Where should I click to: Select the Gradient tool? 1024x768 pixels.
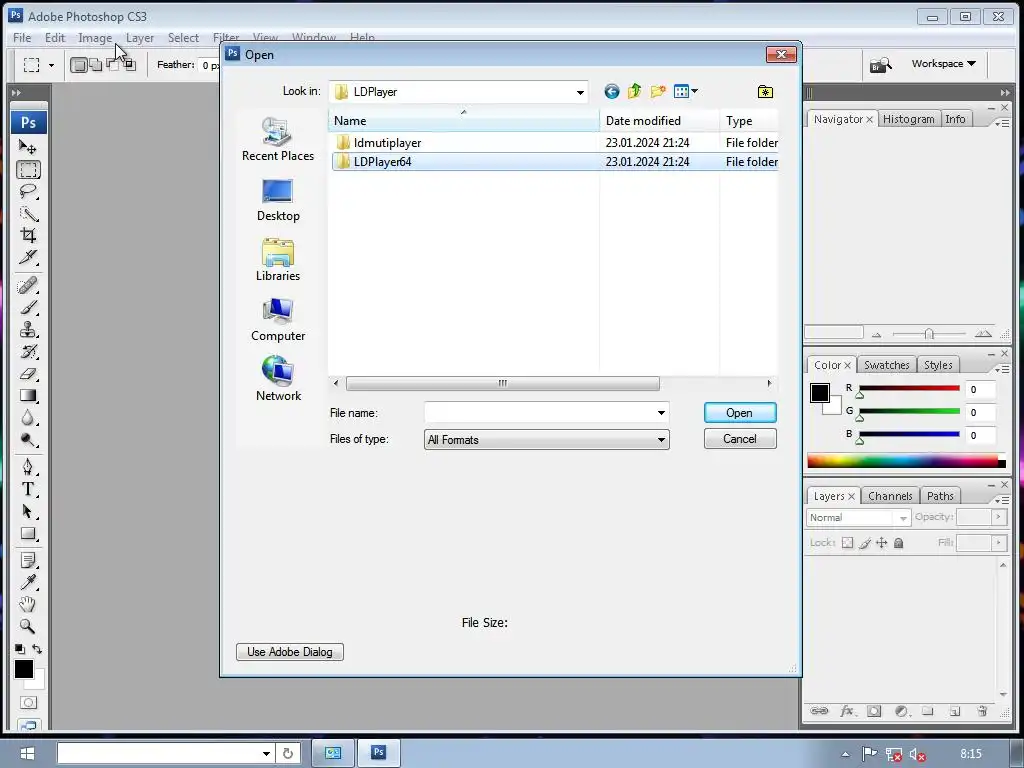point(28,396)
